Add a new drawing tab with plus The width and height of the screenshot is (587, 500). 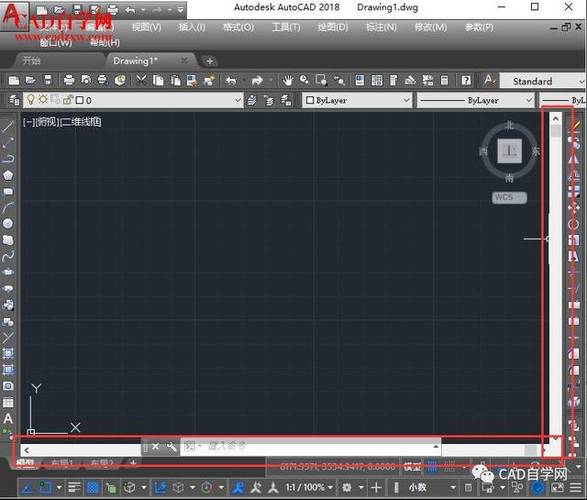(x=209, y=61)
